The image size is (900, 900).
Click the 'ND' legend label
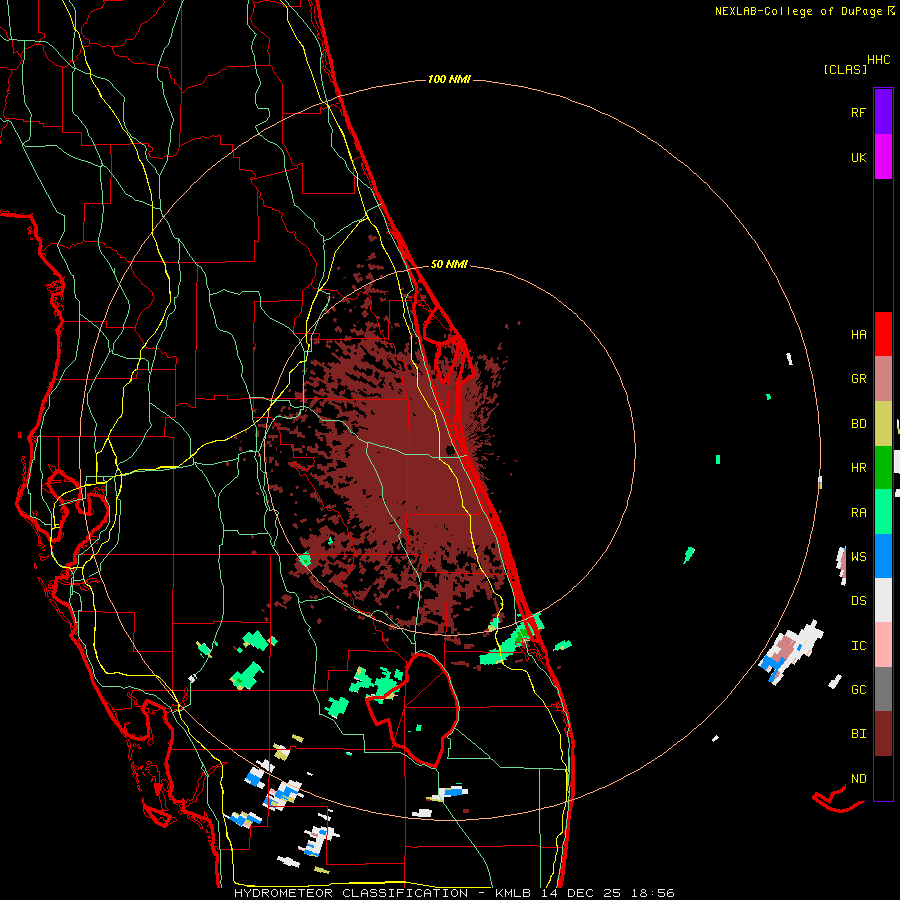click(x=859, y=779)
